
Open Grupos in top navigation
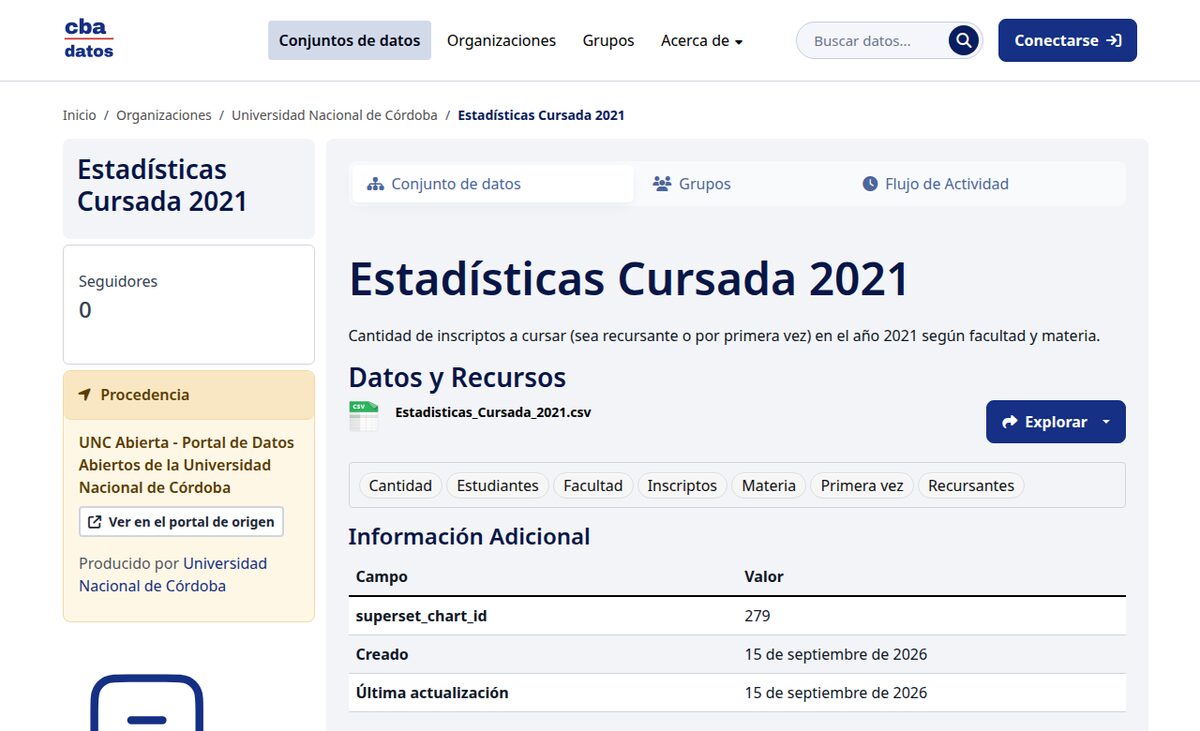coord(609,41)
